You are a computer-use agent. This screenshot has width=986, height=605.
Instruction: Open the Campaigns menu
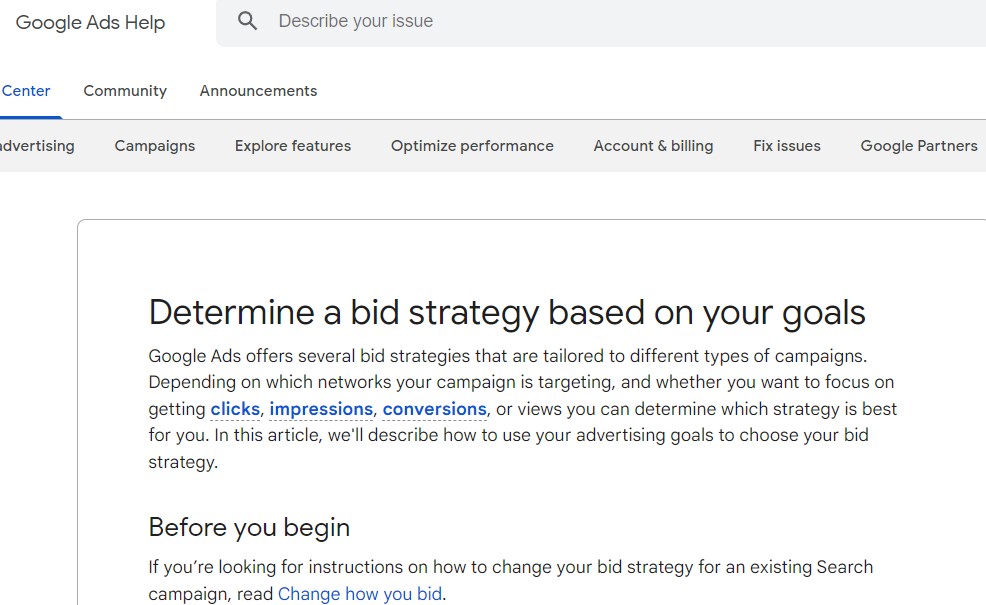pos(155,146)
